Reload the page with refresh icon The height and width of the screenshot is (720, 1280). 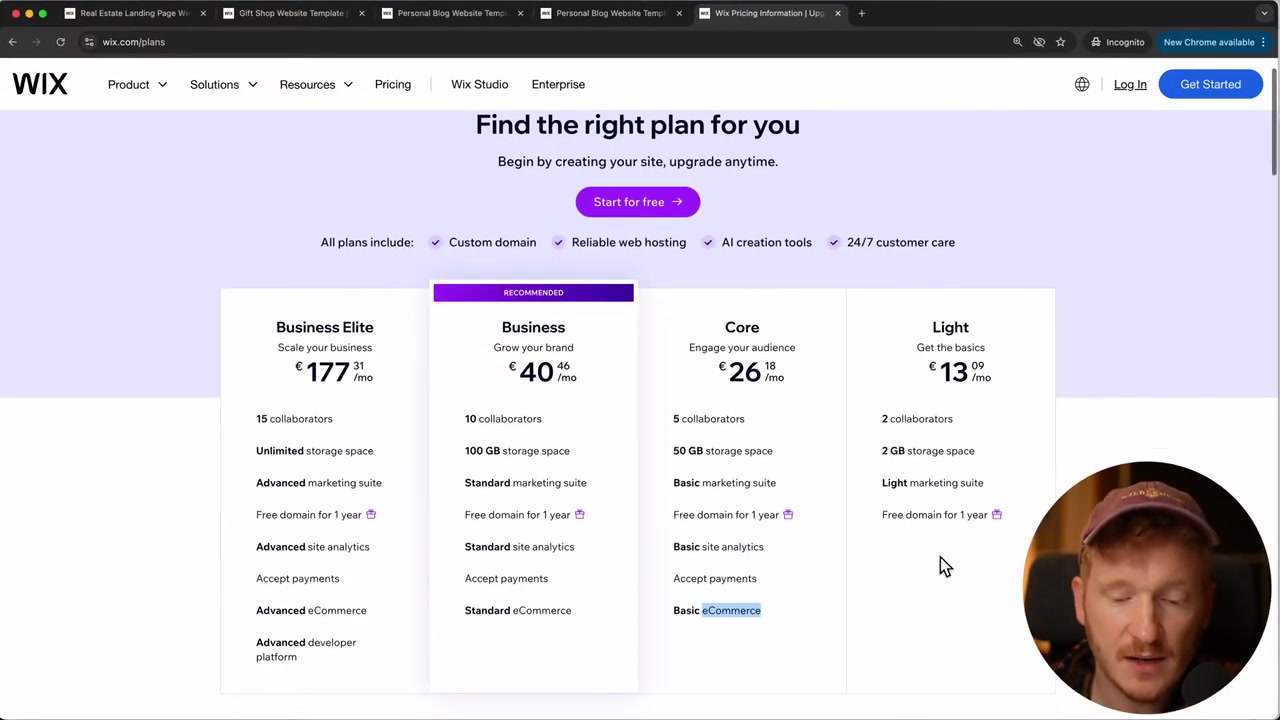(60, 42)
